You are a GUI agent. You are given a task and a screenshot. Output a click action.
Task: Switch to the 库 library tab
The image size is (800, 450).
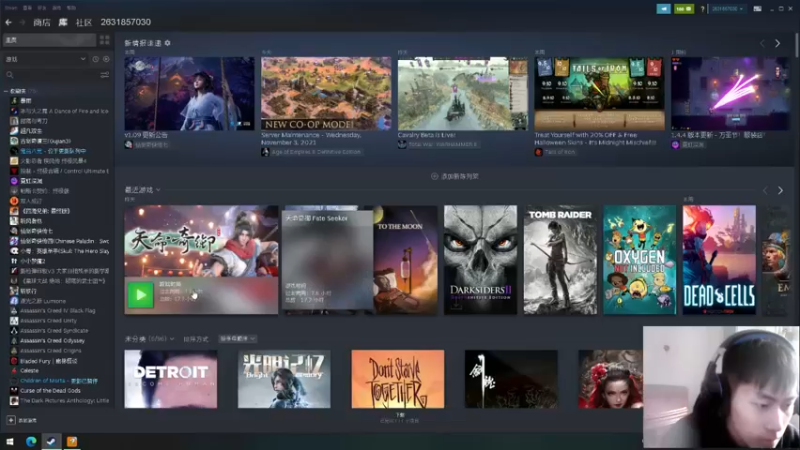pyautogui.click(x=63, y=22)
